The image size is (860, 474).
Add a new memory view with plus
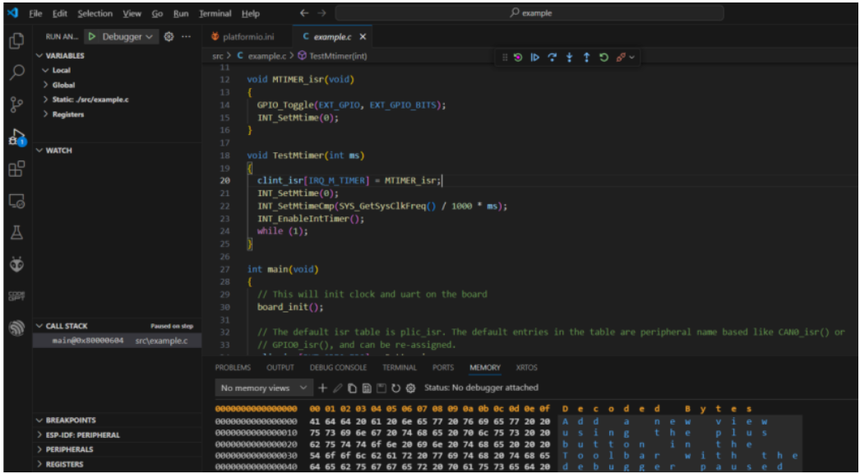point(322,388)
